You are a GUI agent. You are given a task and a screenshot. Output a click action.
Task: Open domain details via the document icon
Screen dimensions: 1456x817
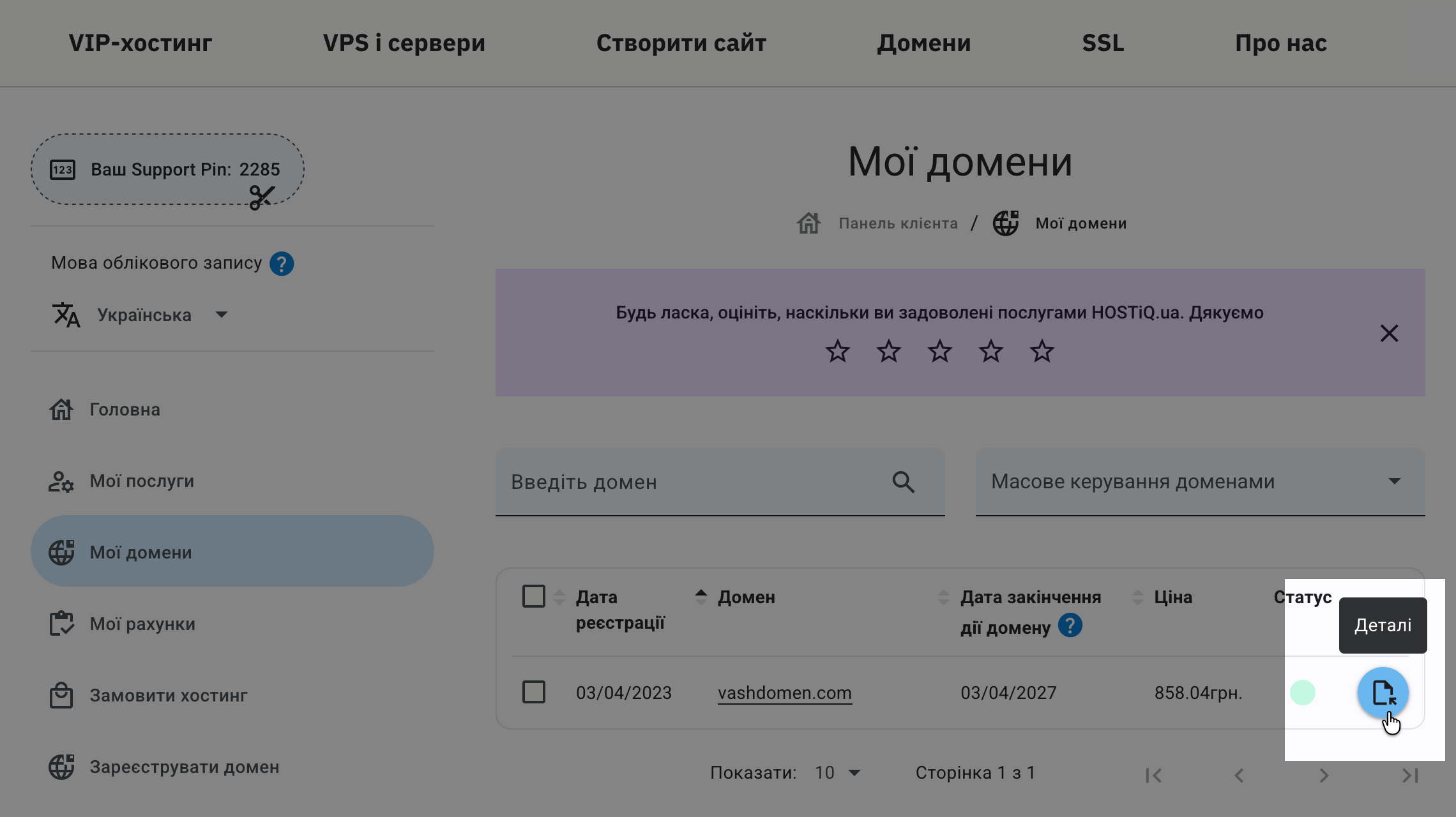[1383, 693]
